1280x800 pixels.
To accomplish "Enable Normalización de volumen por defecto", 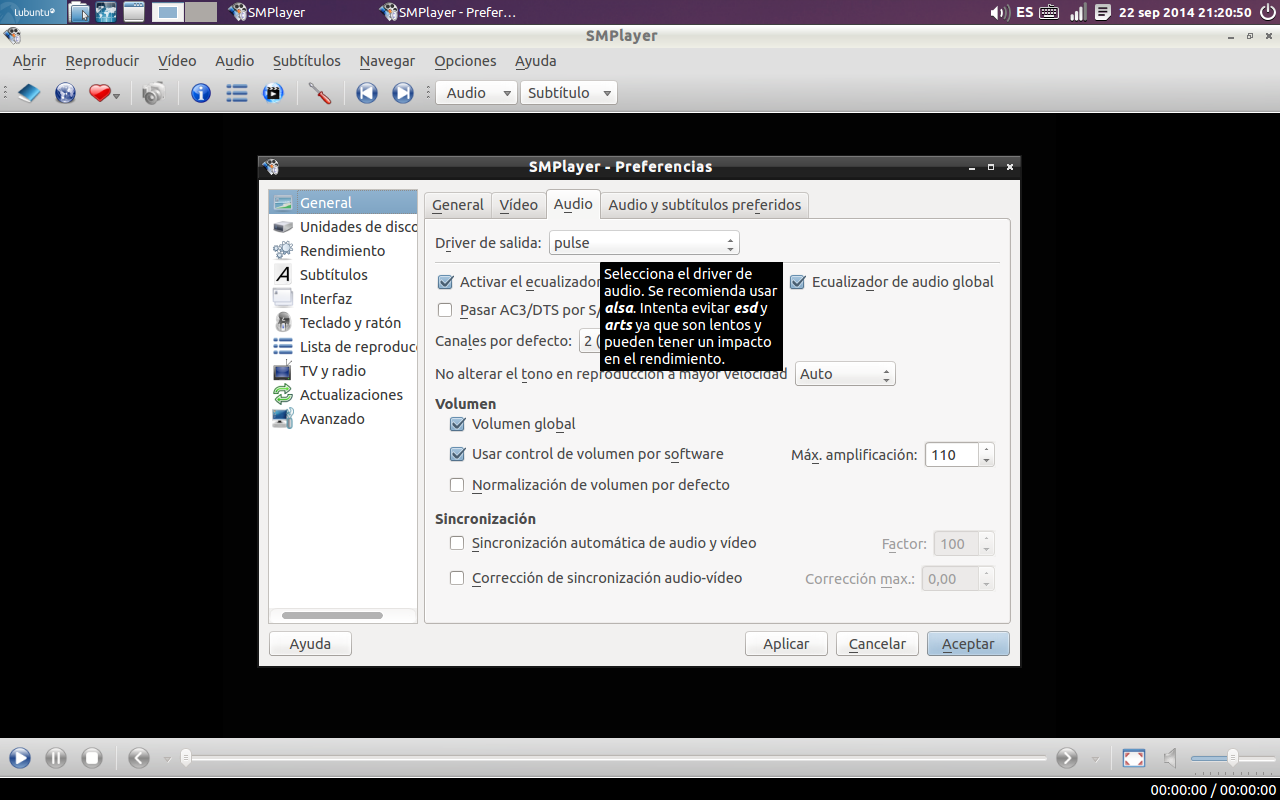I will (457, 484).
